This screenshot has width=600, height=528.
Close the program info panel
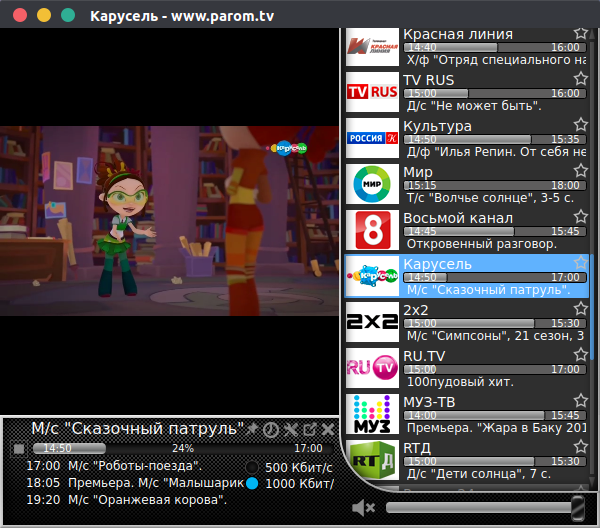[x=328, y=430]
